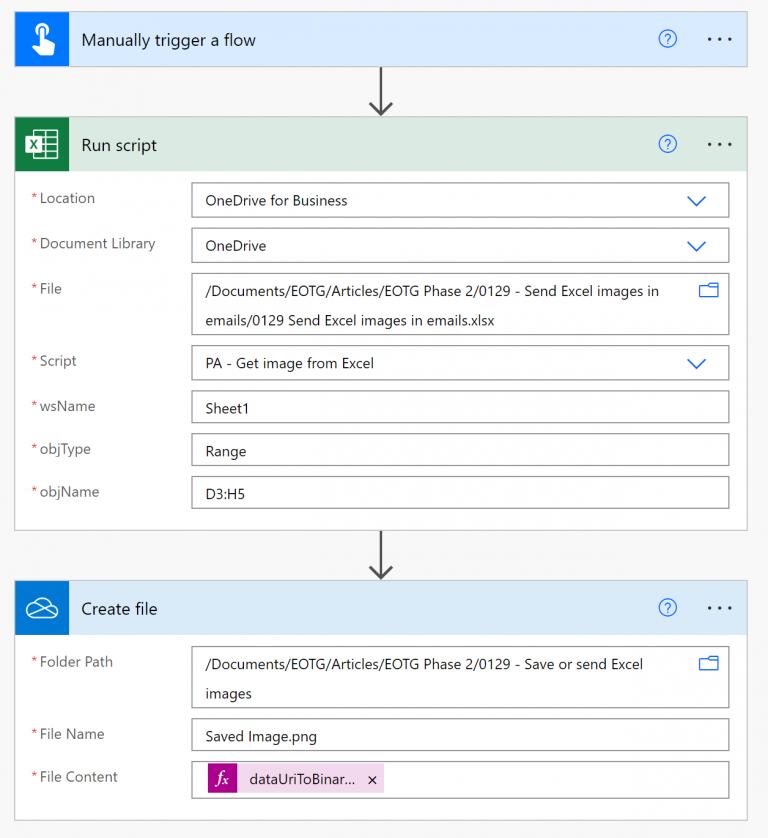Open help for Manually trigger a flow
The image size is (768, 838).
[x=668, y=39]
